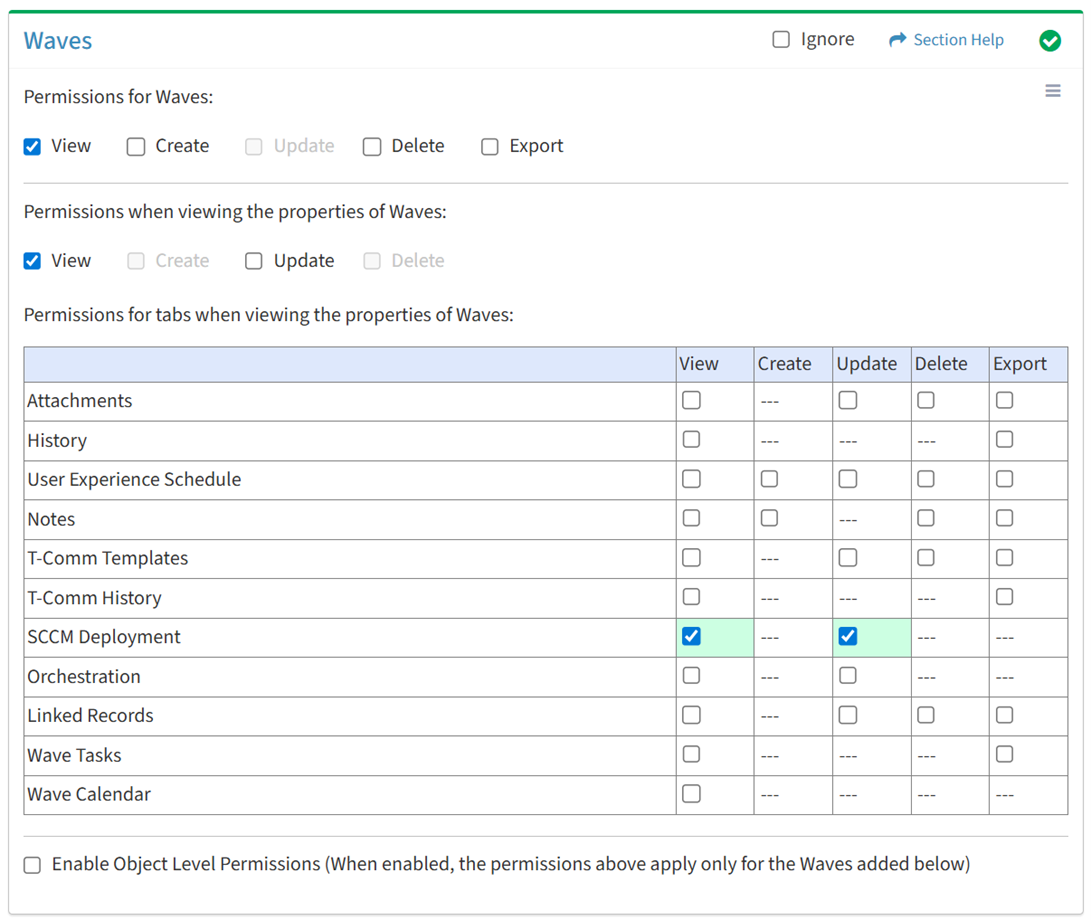Open the hamburger menu icon

pyautogui.click(x=1052, y=91)
